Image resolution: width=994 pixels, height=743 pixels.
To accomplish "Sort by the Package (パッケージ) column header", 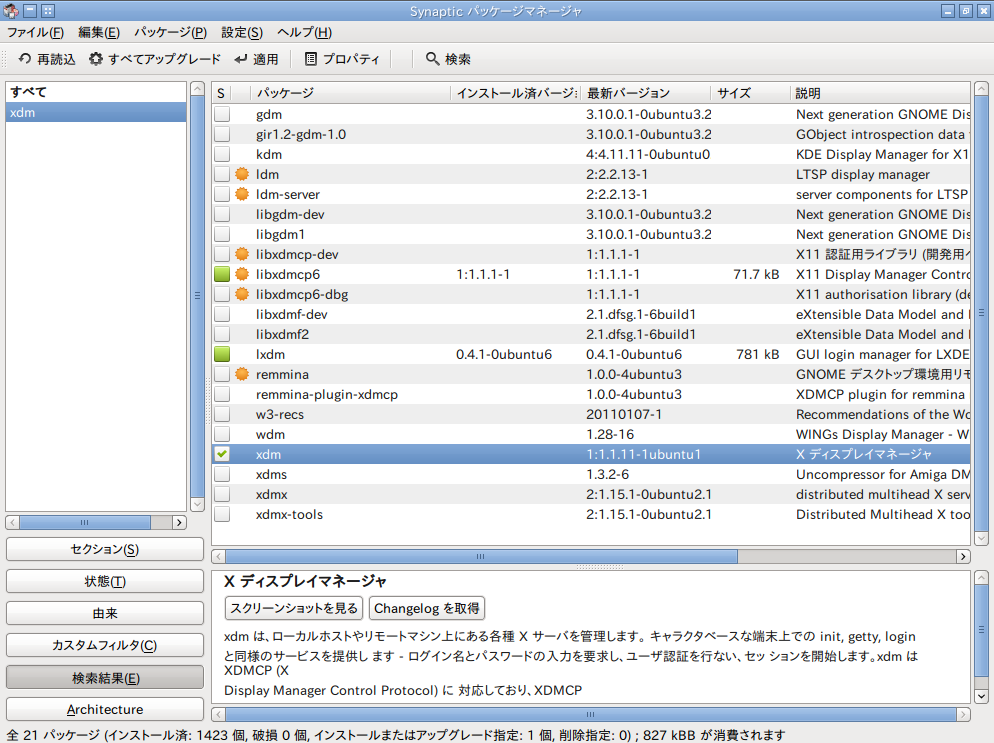I will point(350,93).
